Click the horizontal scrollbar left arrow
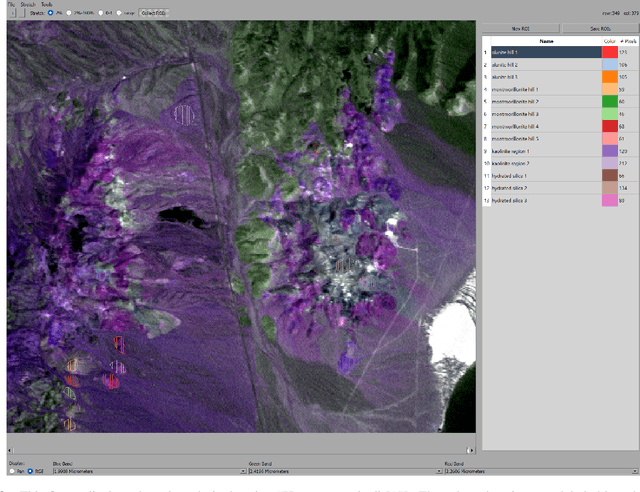Viewport: 640px width, 492px height. (x=11, y=451)
